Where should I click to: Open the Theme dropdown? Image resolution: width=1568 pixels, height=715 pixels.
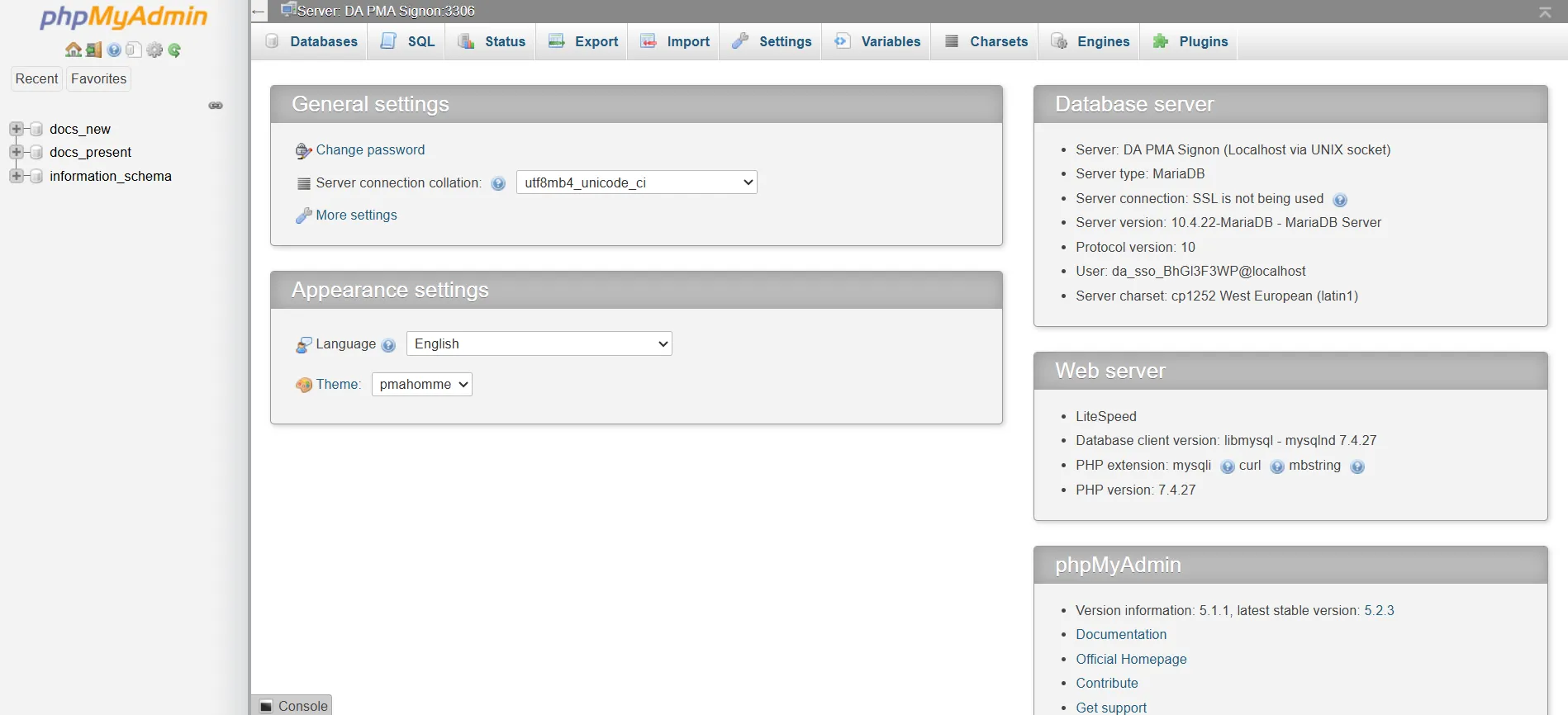(x=422, y=384)
